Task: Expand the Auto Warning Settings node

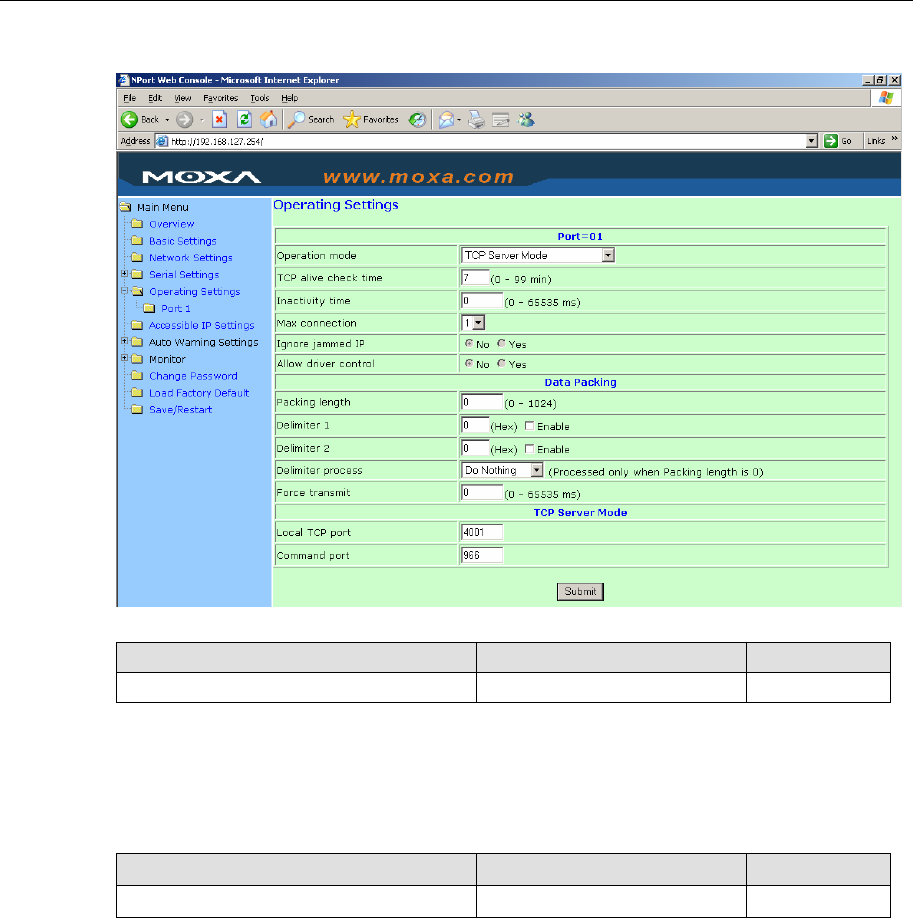Action: [124, 341]
